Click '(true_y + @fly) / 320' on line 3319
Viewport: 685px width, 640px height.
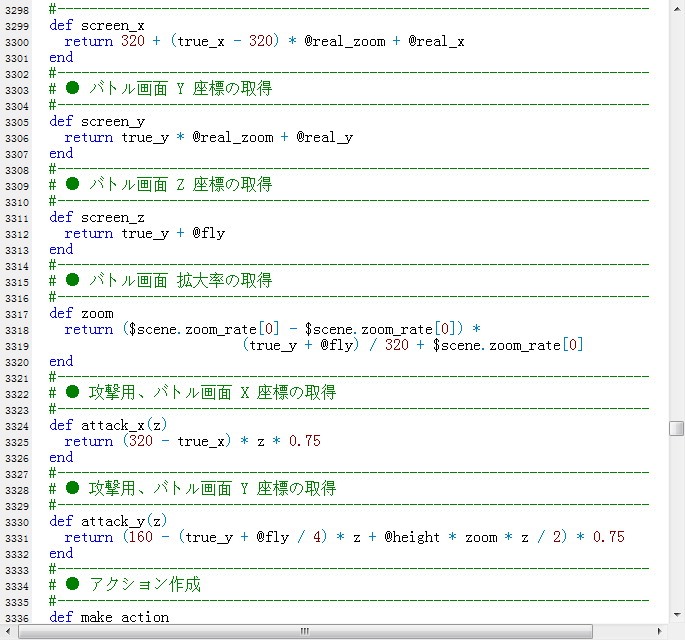(x=325, y=345)
